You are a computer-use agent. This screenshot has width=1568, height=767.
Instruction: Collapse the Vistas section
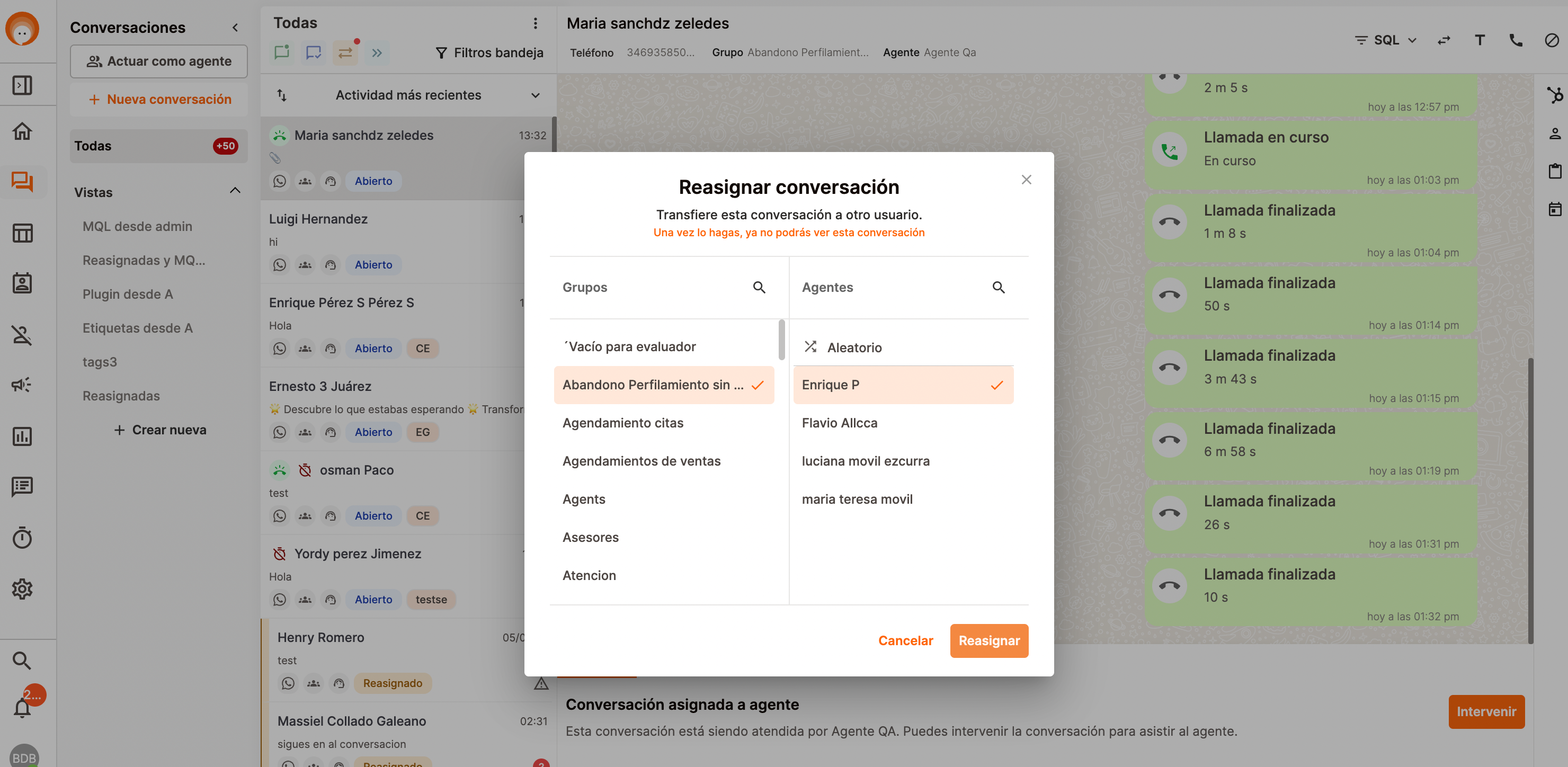coord(235,192)
